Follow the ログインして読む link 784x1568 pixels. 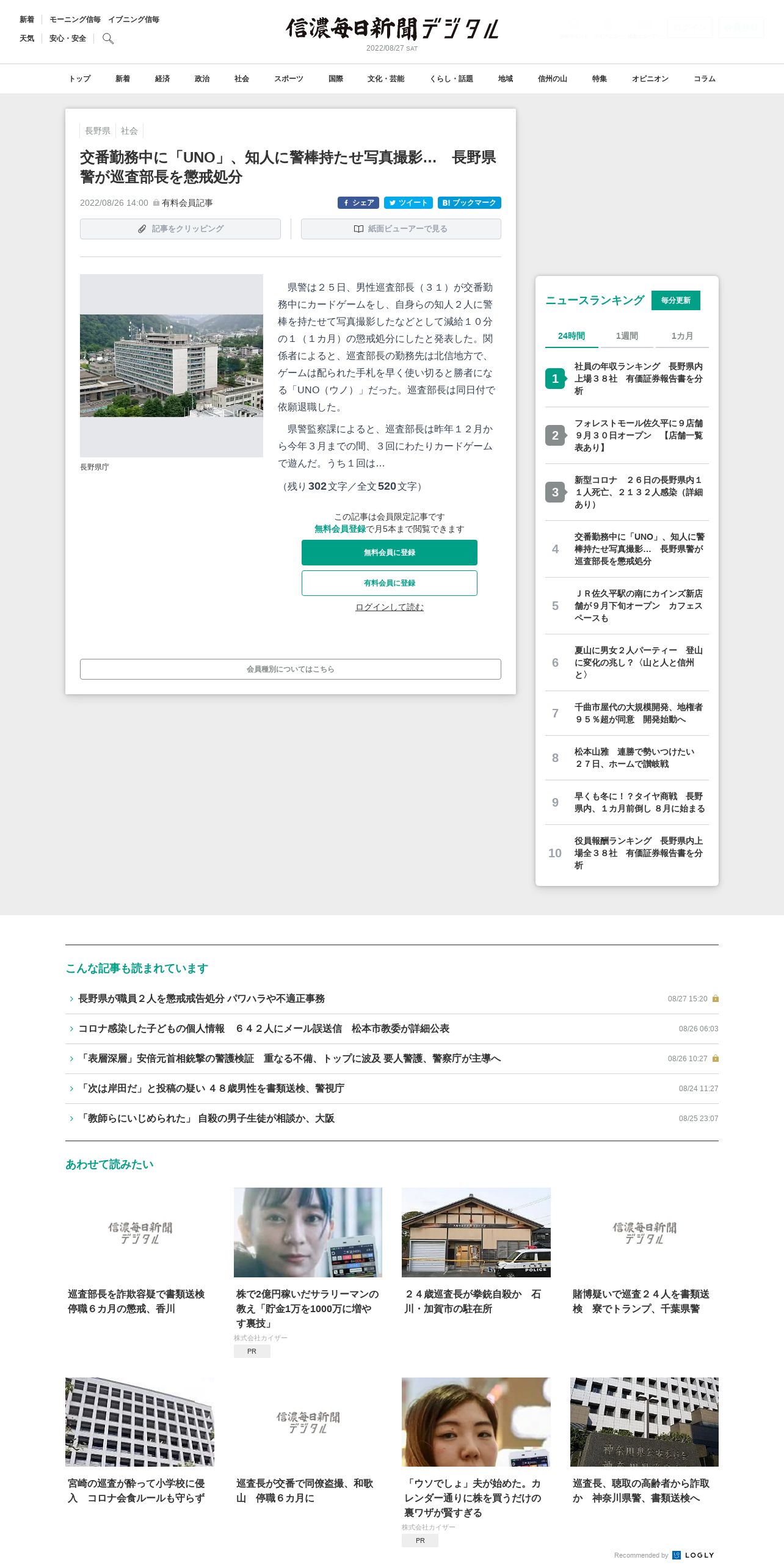click(390, 607)
